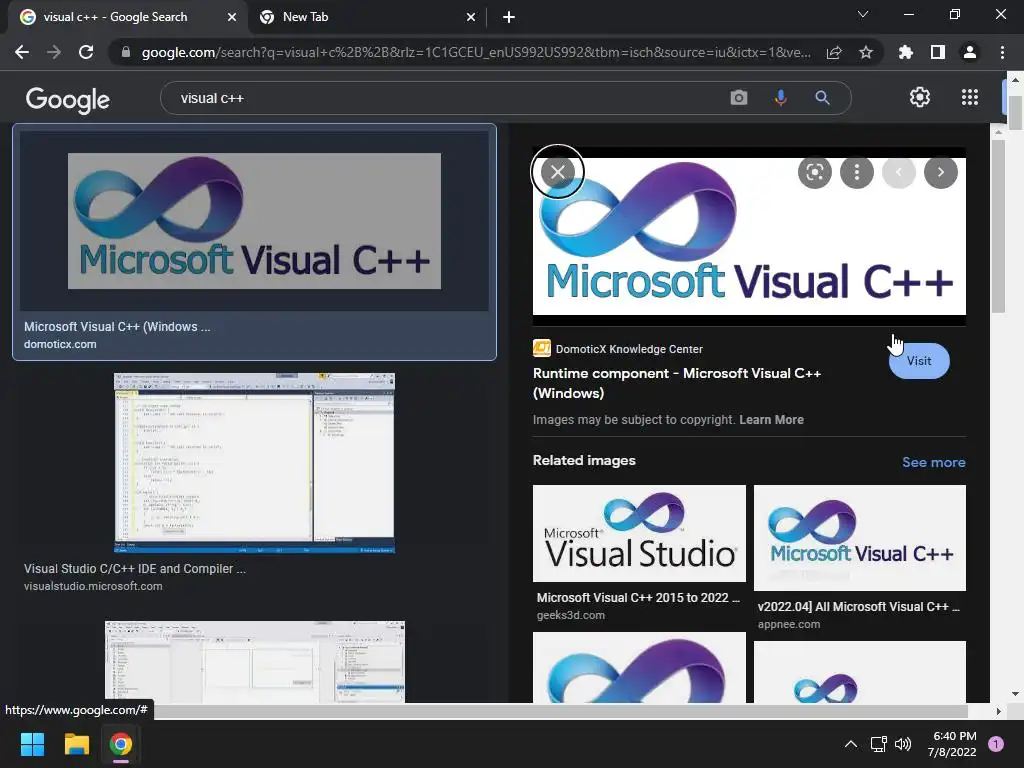The width and height of the screenshot is (1024, 768).
Task: Click the horizontal scrollbar at page bottom
Action: click(560, 711)
